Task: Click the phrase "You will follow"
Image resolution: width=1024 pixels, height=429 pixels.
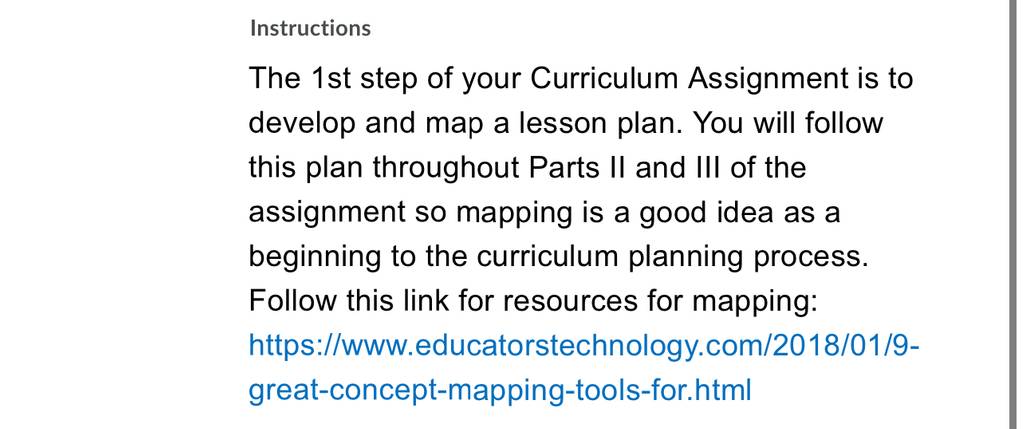Action: pyautogui.click(x=787, y=123)
